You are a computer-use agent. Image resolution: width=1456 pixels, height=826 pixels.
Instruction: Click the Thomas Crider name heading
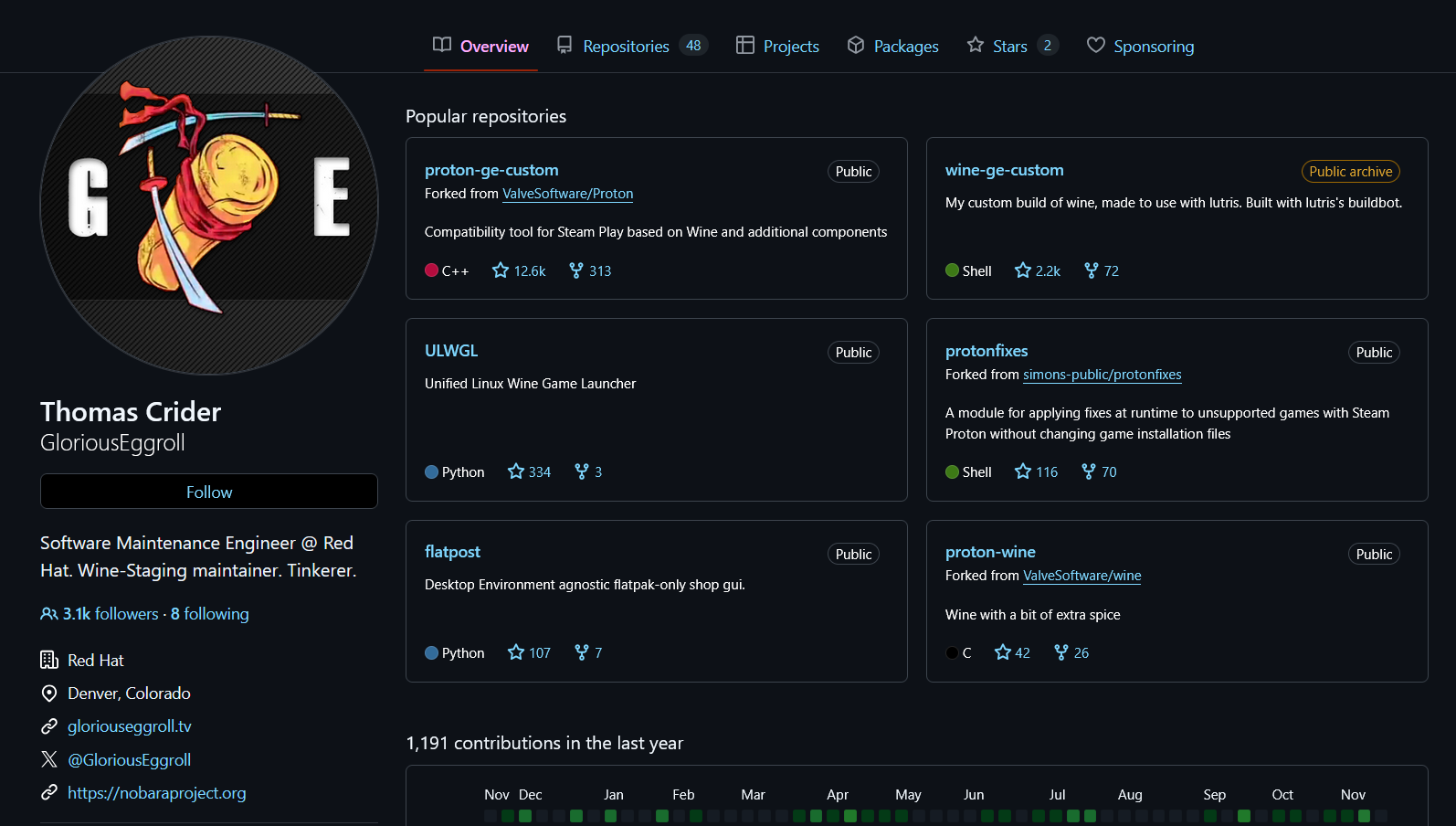[131, 412]
